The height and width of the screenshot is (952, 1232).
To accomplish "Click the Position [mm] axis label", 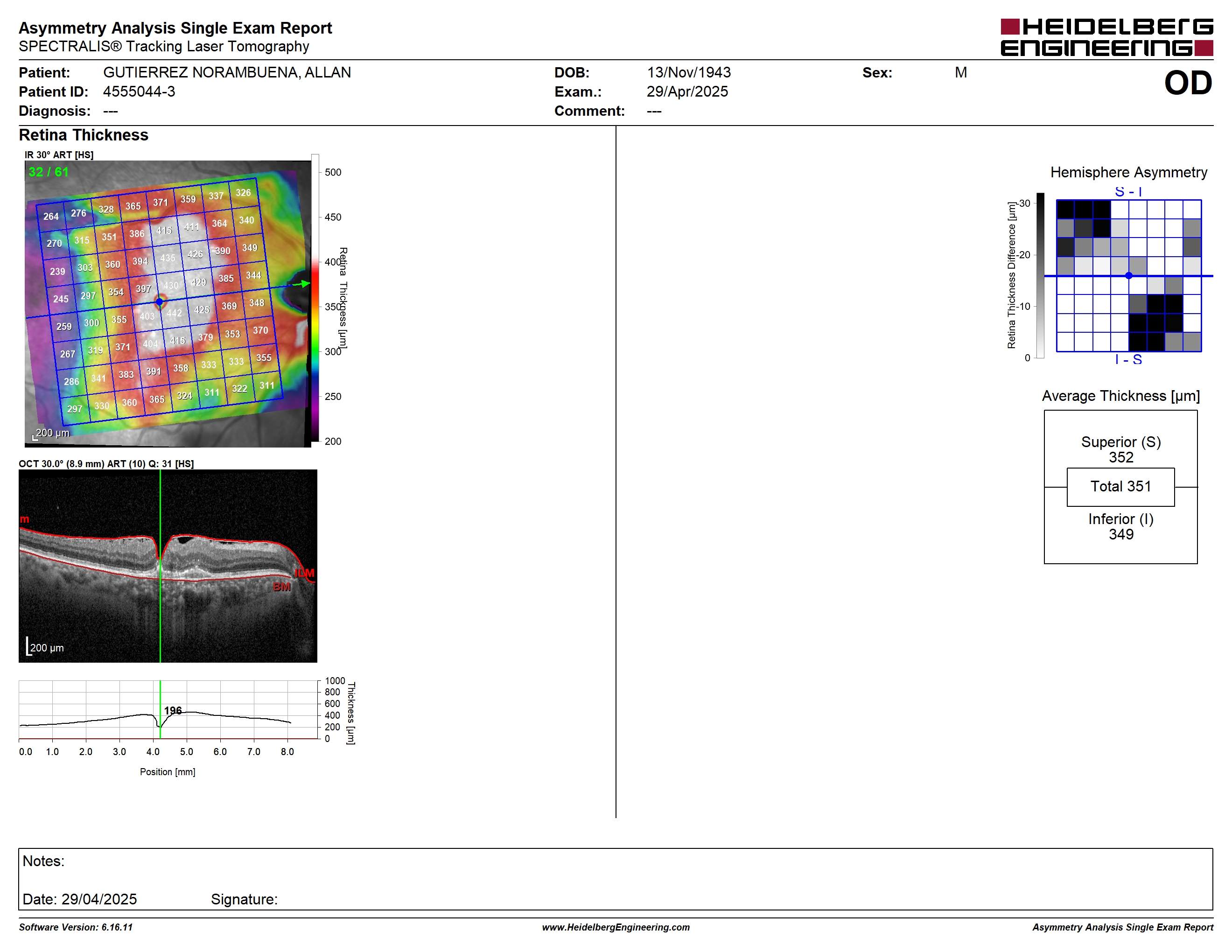I will (168, 771).
